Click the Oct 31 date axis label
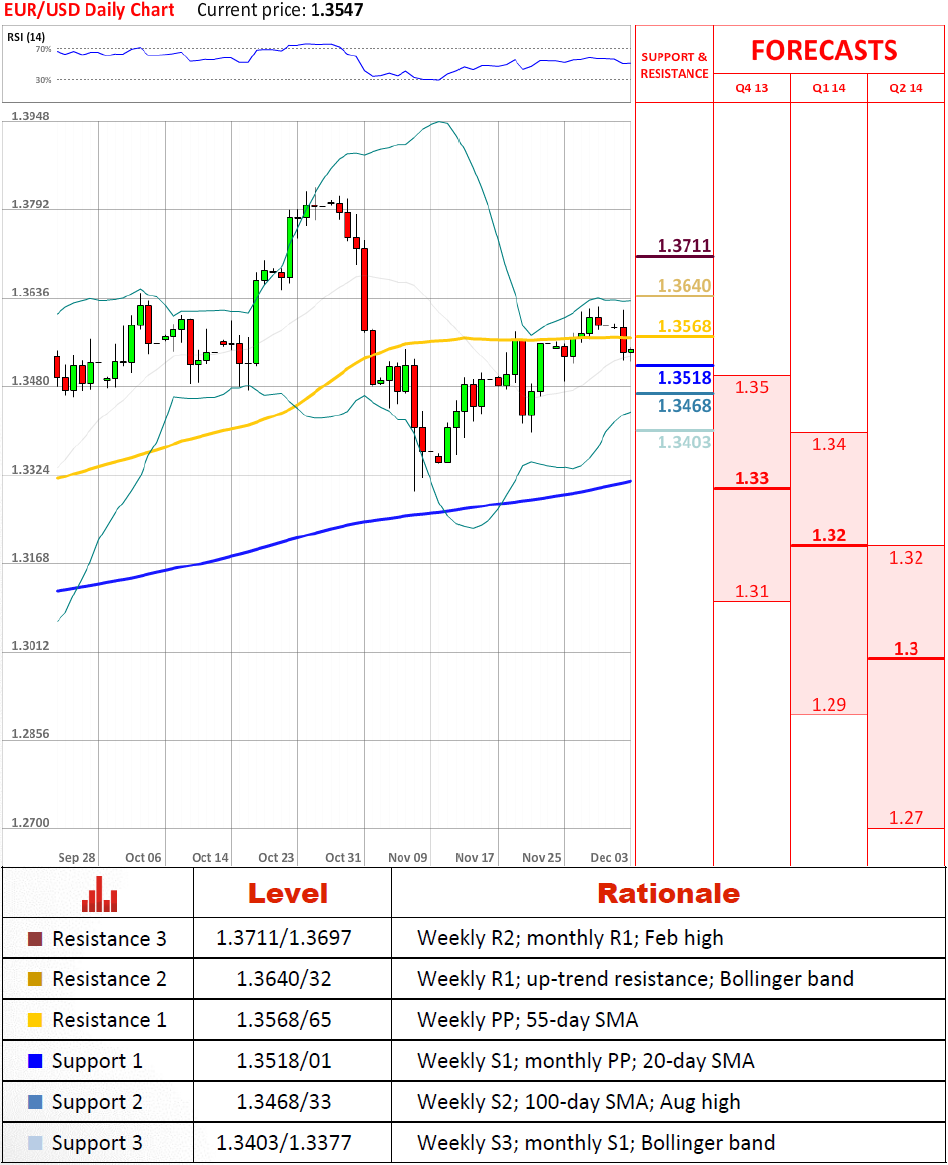The width and height of the screenshot is (948, 1165). (343, 857)
